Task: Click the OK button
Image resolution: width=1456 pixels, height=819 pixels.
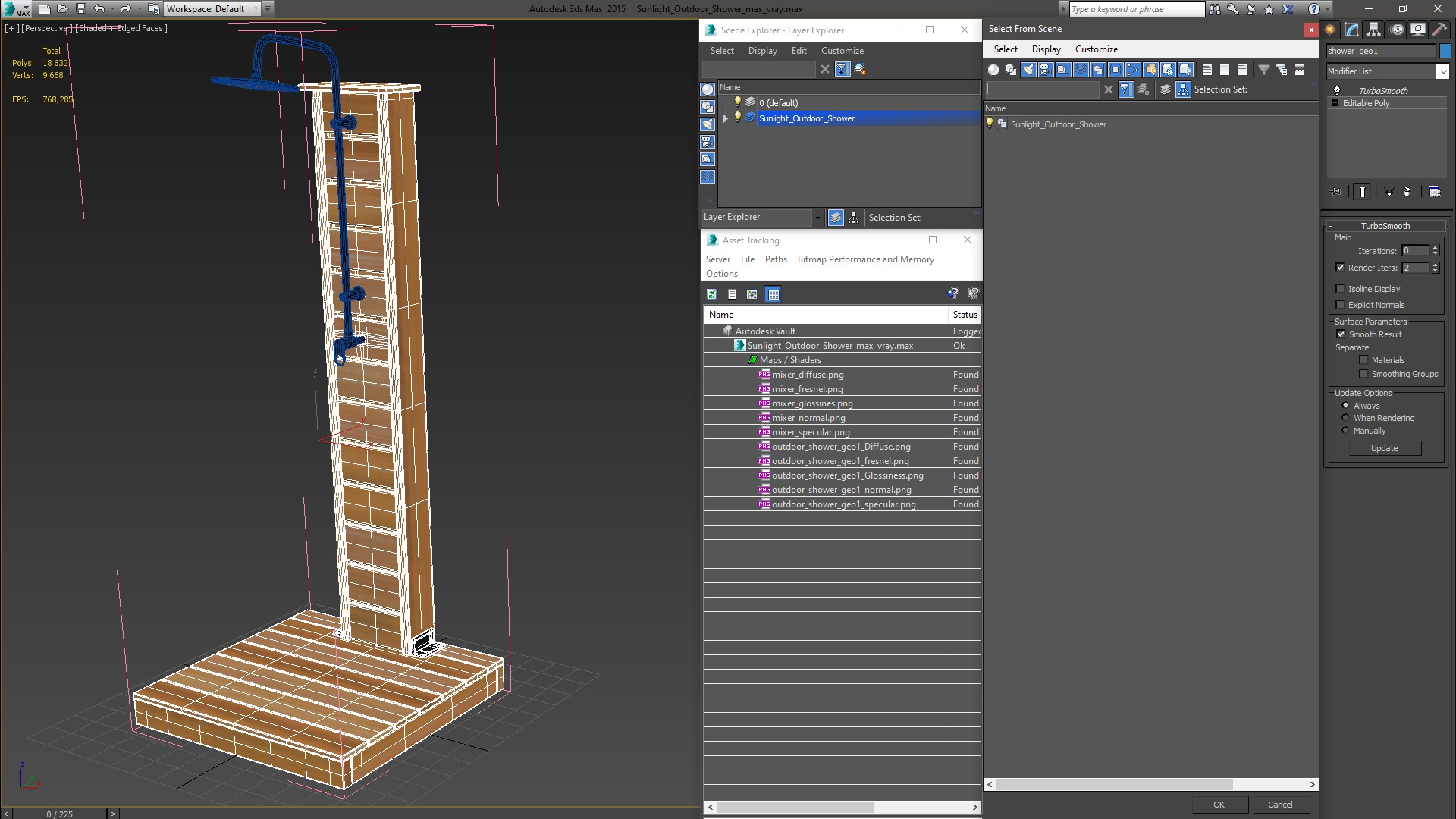Action: tap(1218, 805)
